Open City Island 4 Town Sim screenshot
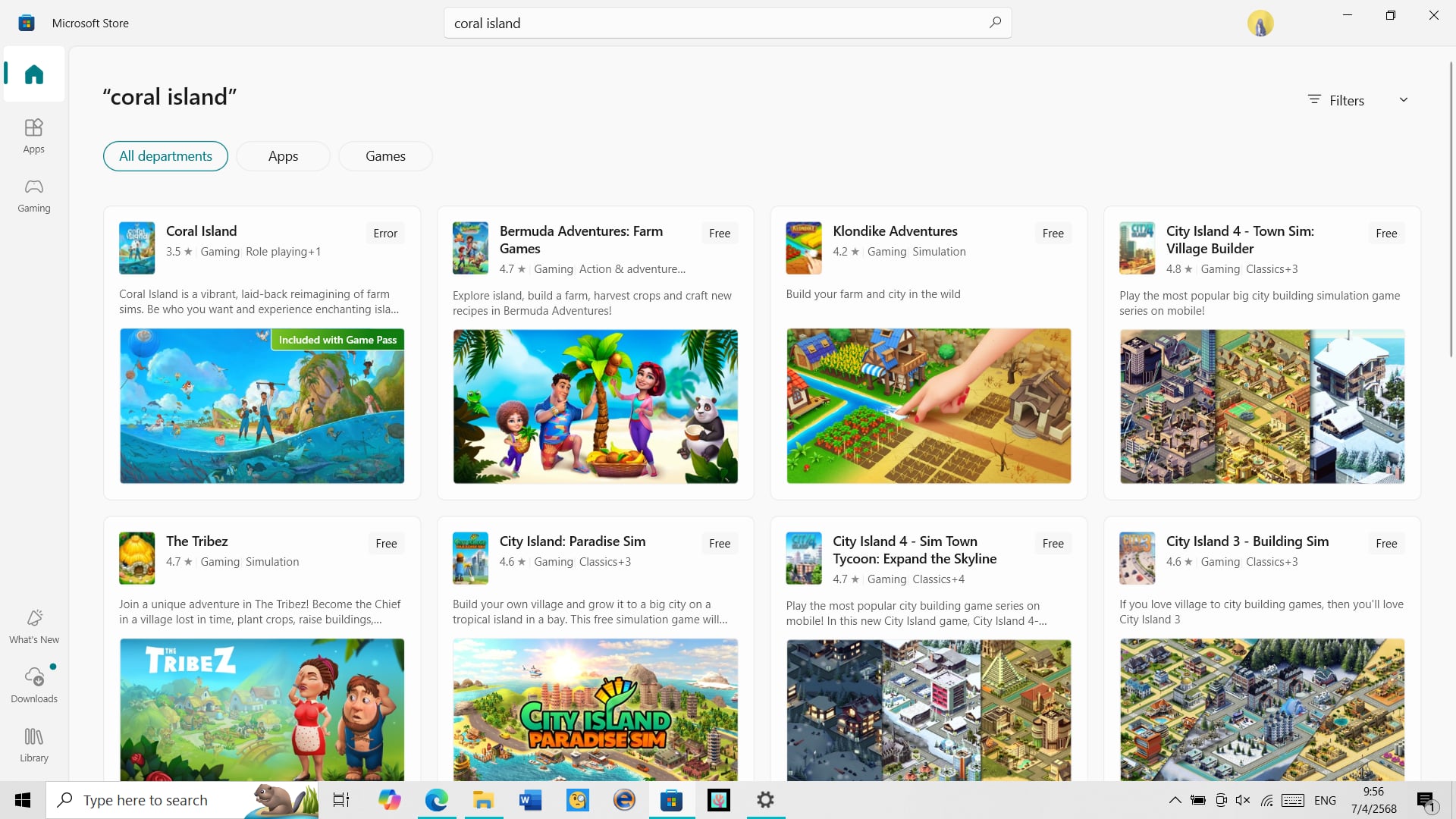Viewport: 1456px width, 819px height. 1262,406
